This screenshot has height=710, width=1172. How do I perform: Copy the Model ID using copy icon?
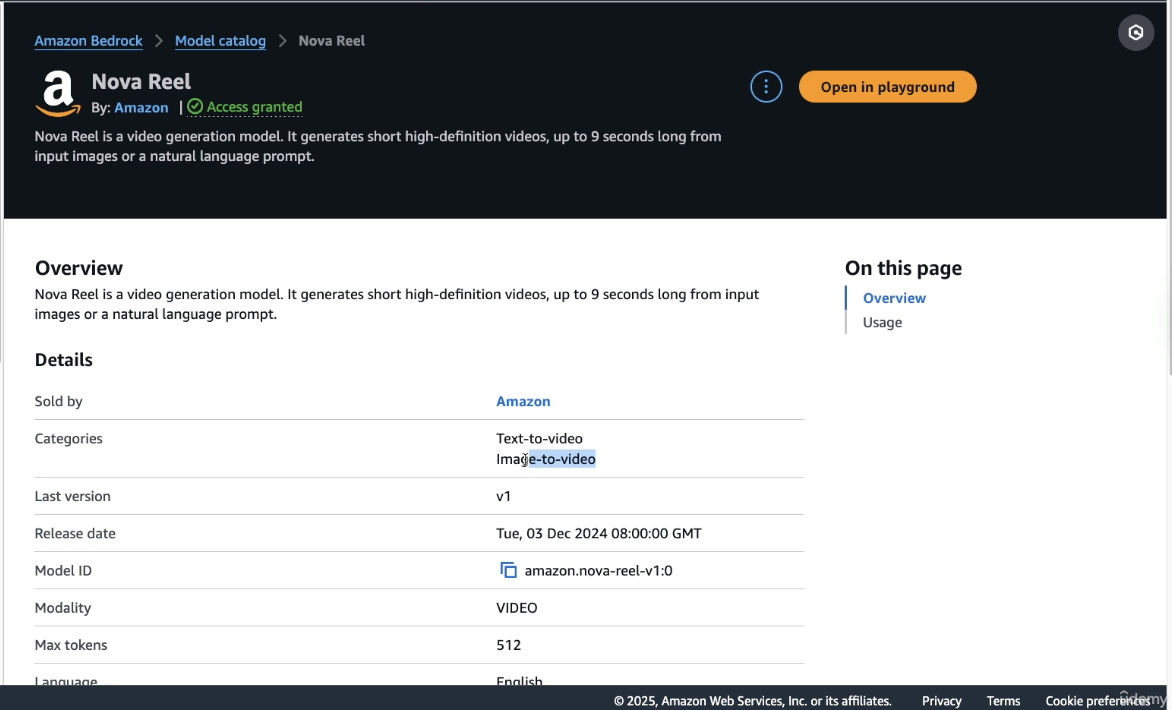tap(508, 570)
